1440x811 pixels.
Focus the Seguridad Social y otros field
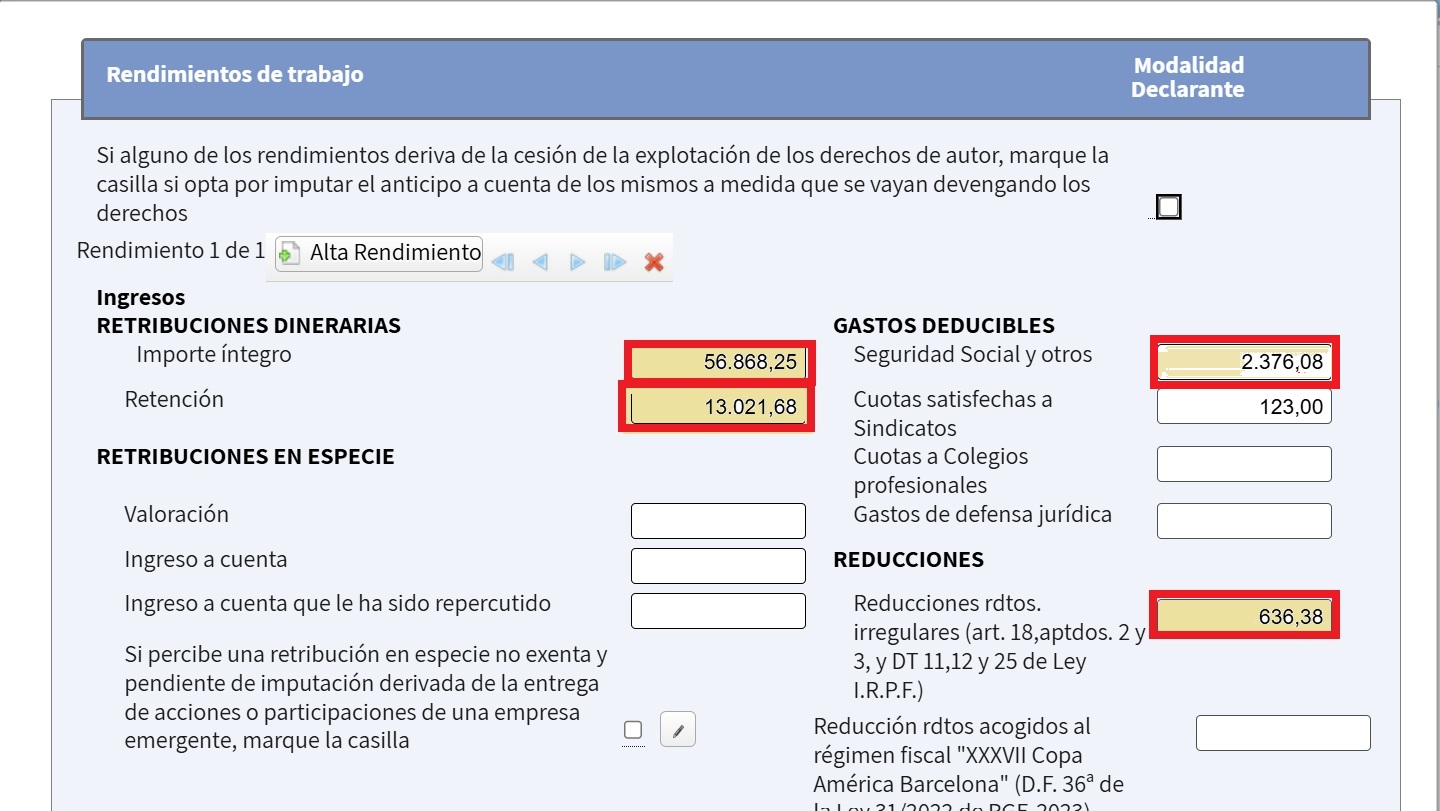tap(1244, 362)
